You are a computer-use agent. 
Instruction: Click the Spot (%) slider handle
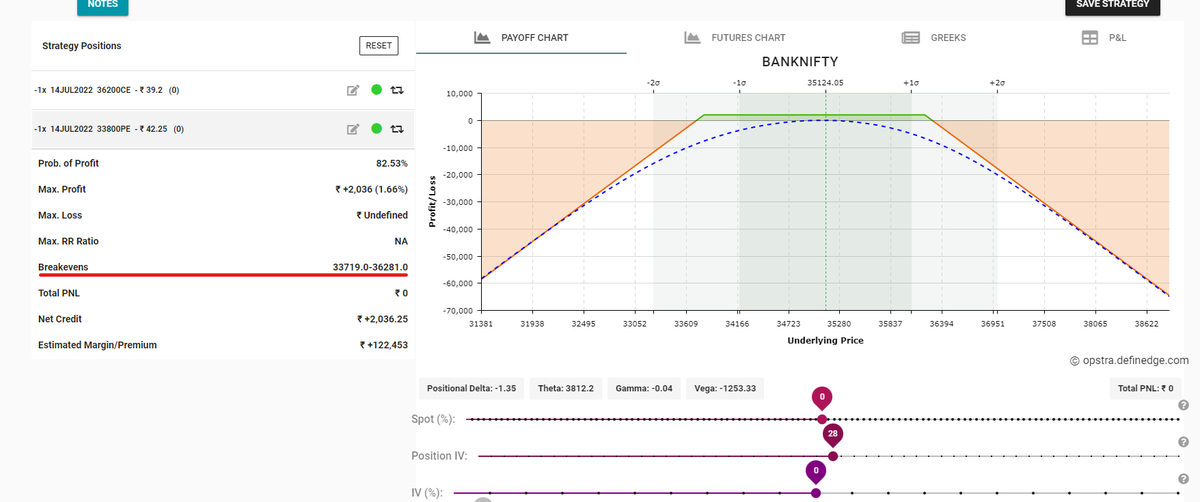click(x=822, y=419)
